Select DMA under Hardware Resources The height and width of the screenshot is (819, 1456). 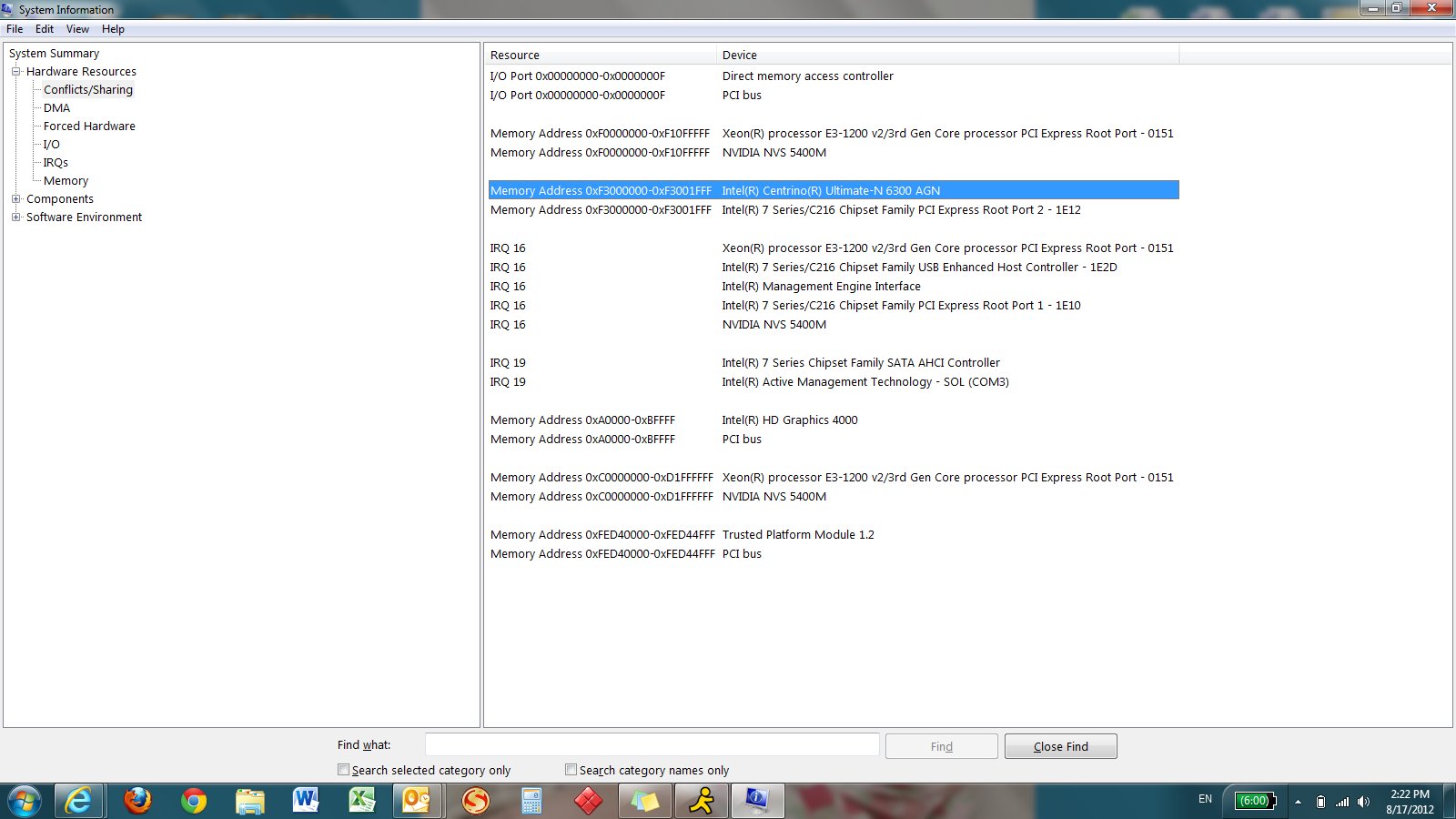click(x=56, y=107)
